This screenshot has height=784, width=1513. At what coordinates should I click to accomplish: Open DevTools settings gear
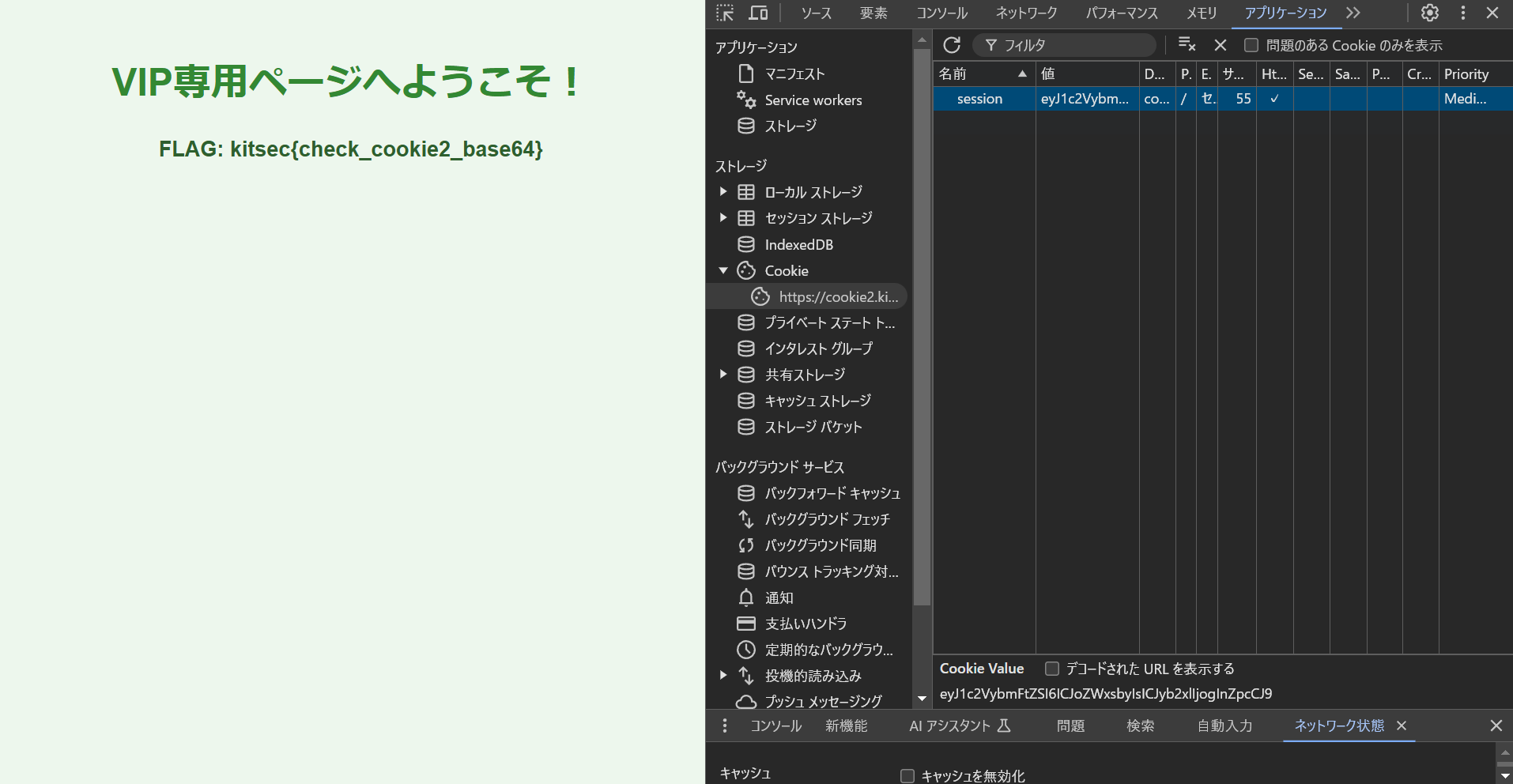[1429, 13]
